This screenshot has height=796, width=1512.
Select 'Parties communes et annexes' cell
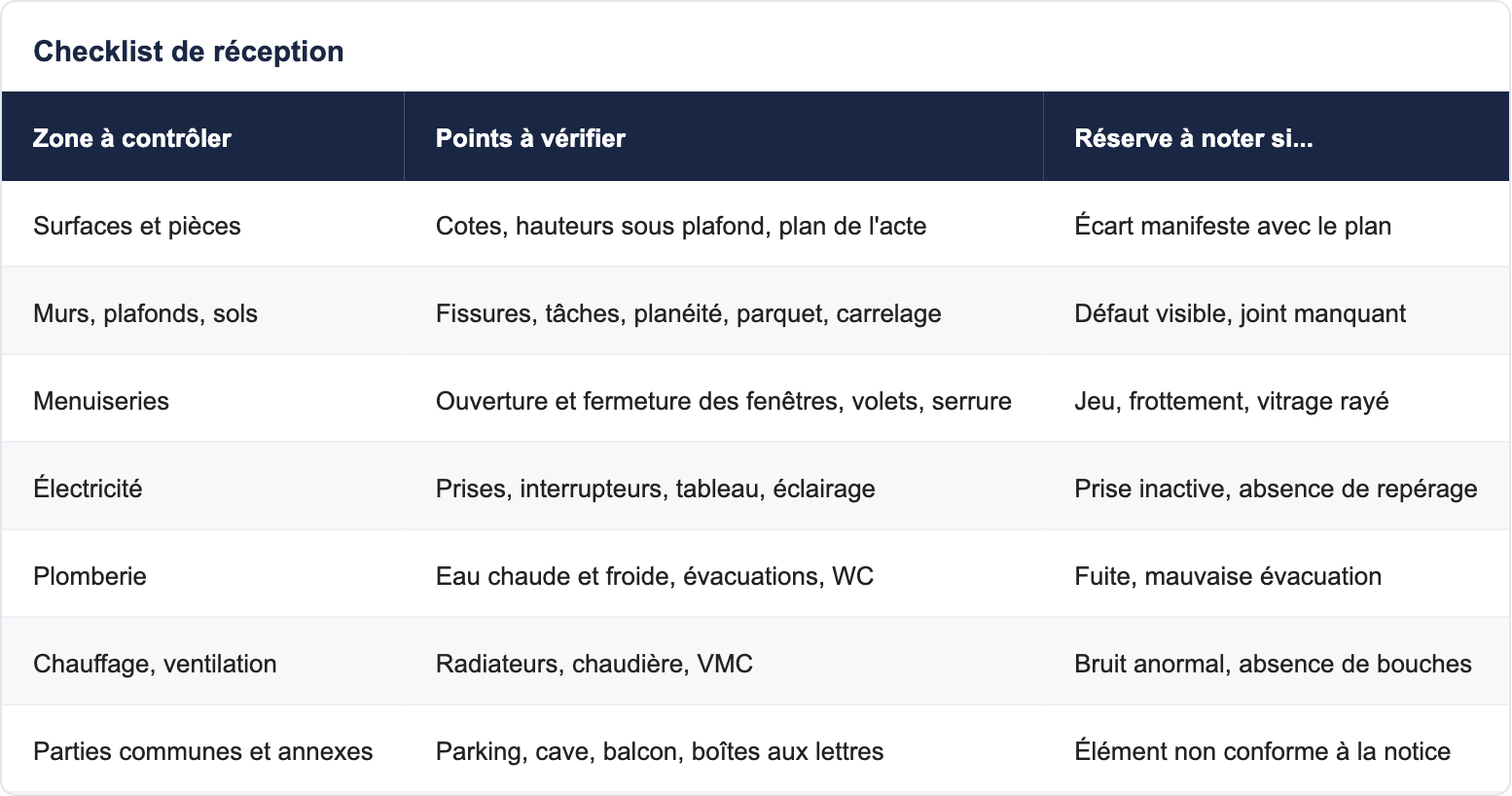click(203, 751)
